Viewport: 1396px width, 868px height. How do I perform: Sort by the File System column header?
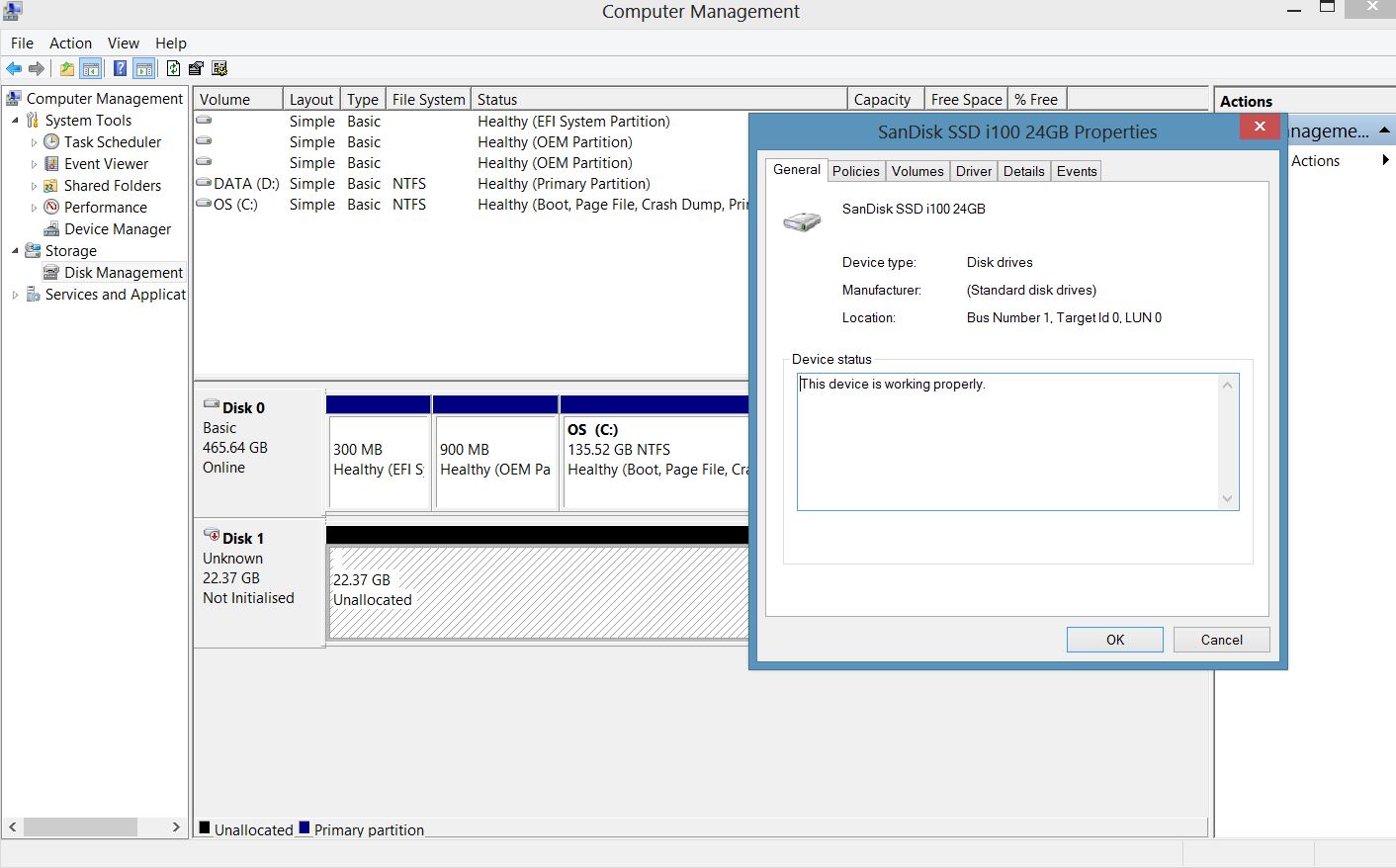tap(428, 99)
